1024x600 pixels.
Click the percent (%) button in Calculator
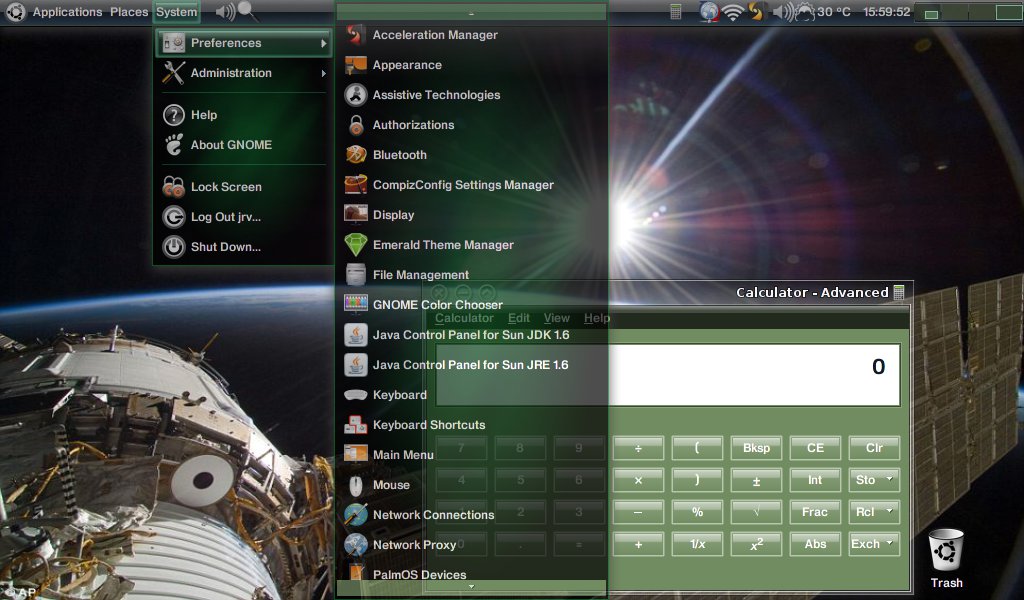(x=697, y=512)
